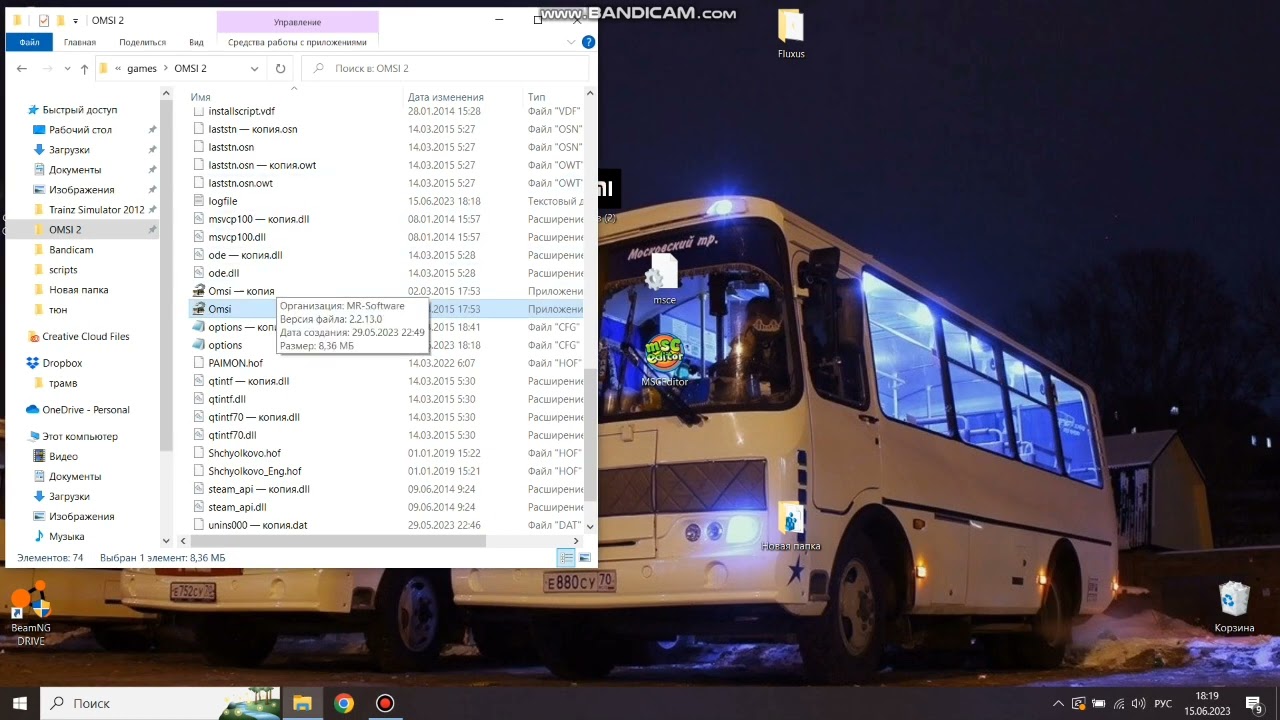Sort by Дата изменения column header

coord(445,97)
